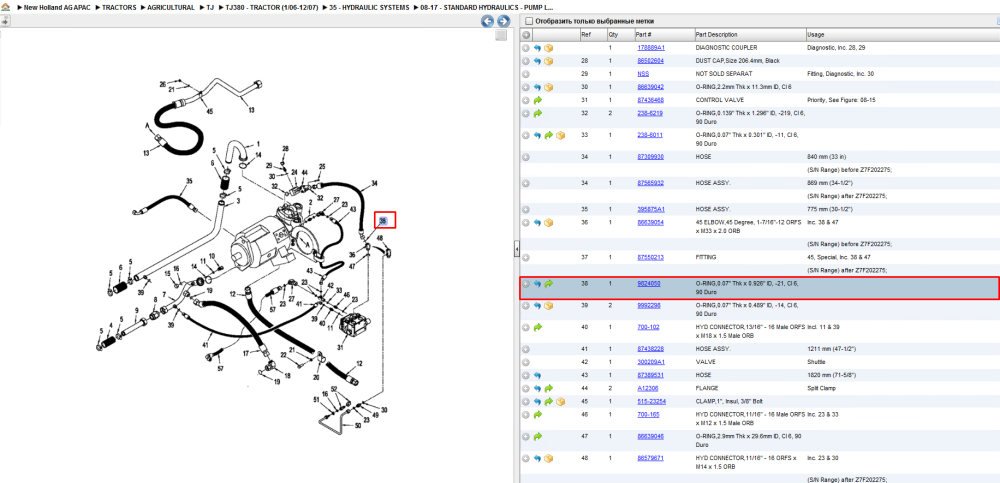Open part number 9824050 link
The width and height of the screenshot is (1000, 483).
649,284
